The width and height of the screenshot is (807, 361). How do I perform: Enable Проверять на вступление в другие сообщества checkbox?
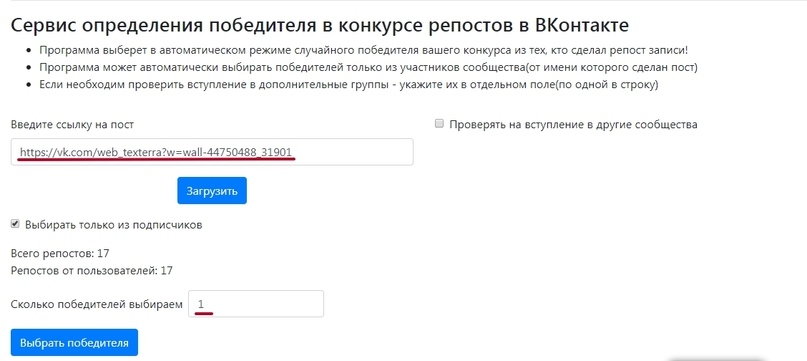click(x=439, y=124)
